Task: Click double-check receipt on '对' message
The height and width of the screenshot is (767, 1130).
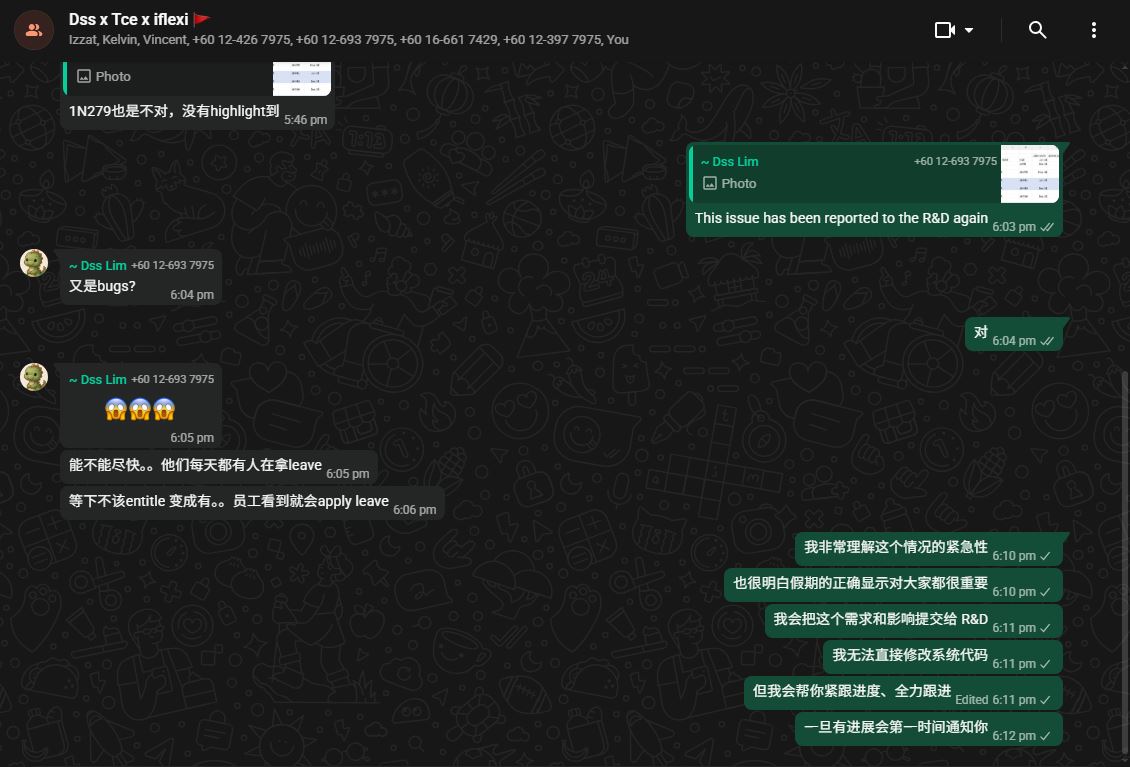Action: [1047, 341]
